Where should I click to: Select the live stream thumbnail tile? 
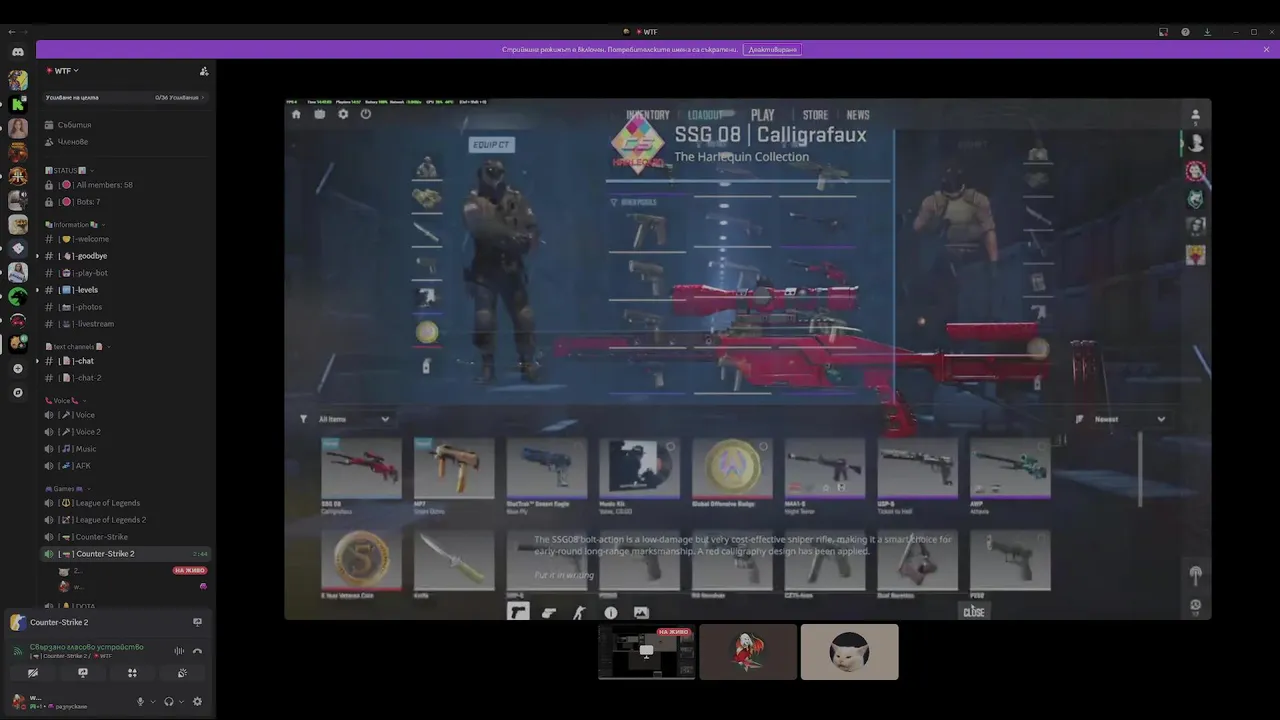point(647,652)
